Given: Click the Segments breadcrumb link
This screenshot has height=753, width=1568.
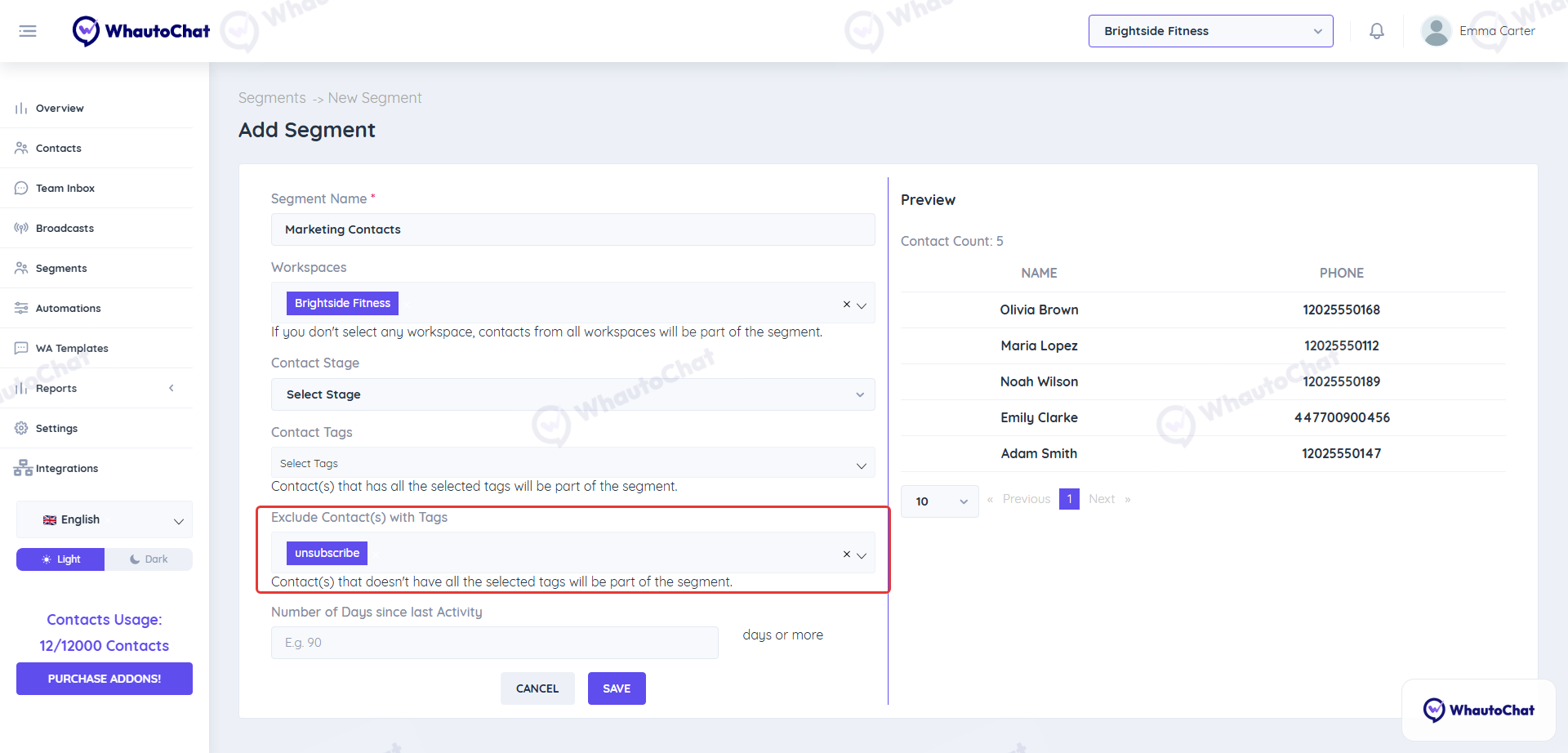Looking at the screenshot, I should point(272,98).
